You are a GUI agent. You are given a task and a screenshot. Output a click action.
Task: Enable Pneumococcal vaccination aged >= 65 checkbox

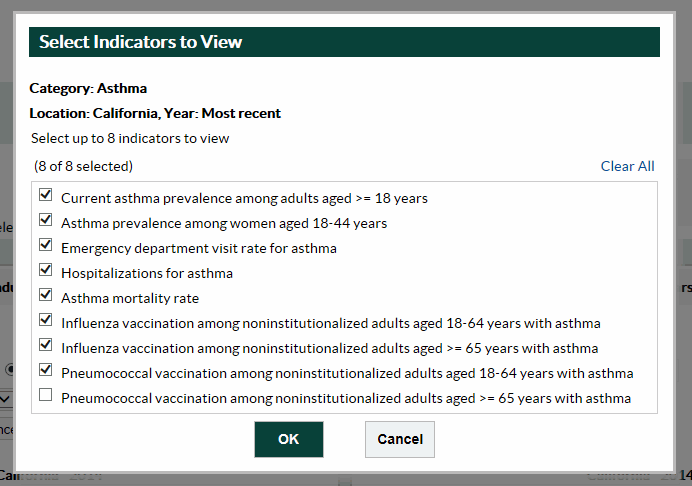[x=45, y=396]
